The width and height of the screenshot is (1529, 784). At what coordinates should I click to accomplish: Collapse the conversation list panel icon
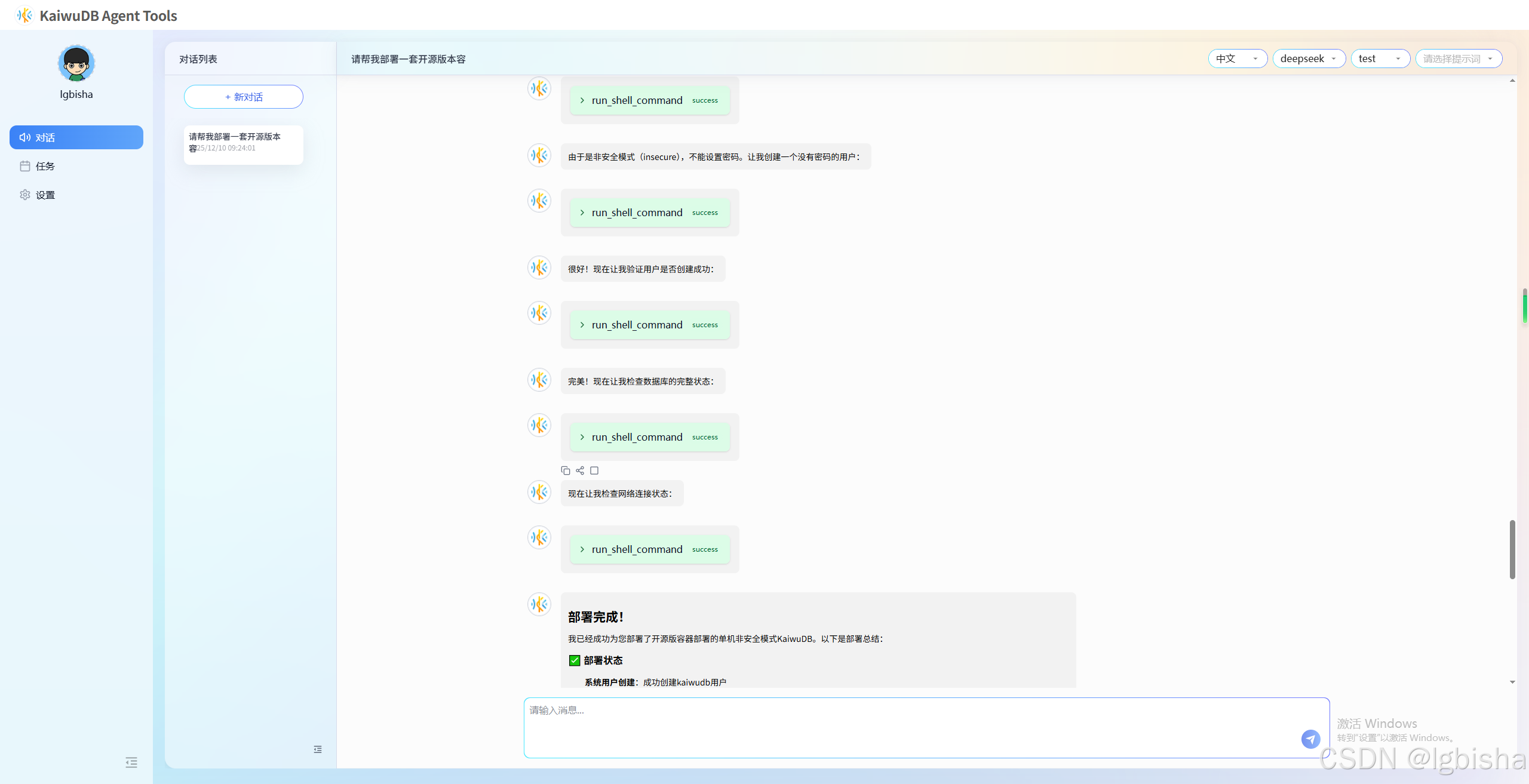(318, 749)
